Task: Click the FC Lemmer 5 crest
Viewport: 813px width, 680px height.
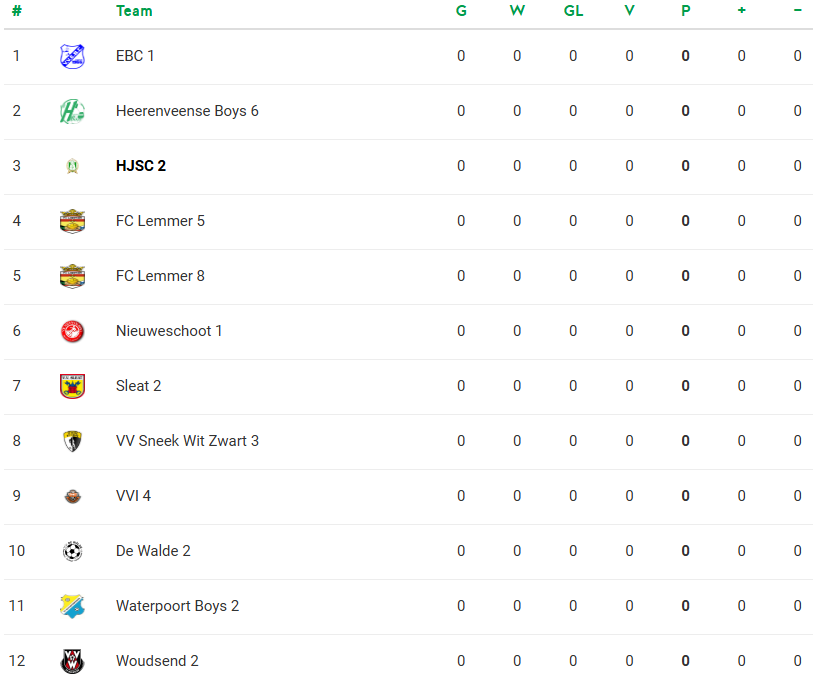Action: pos(72,221)
